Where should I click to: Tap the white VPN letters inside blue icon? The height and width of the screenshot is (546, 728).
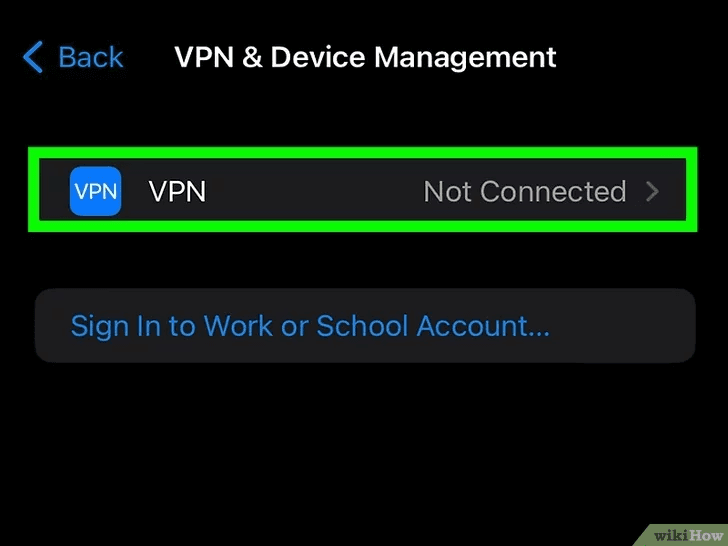[96, 191]
